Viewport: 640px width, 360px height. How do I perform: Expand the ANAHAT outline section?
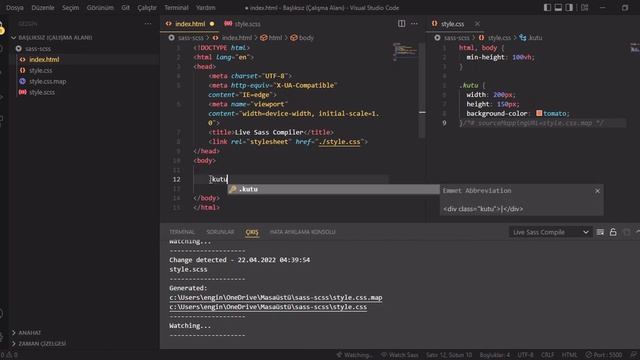(29, 333)
